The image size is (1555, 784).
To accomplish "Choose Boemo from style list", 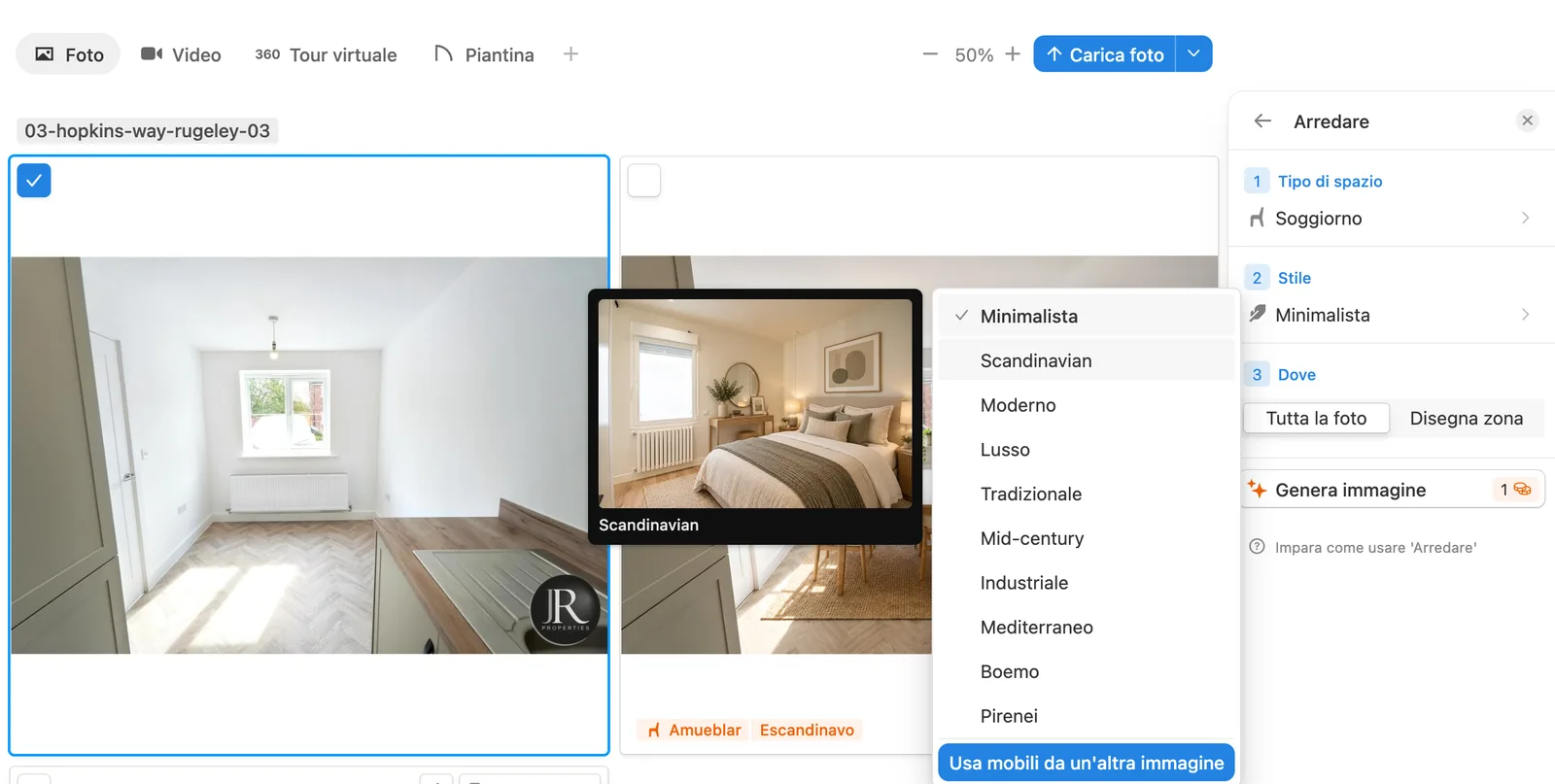I will [x=1086, y=671].
